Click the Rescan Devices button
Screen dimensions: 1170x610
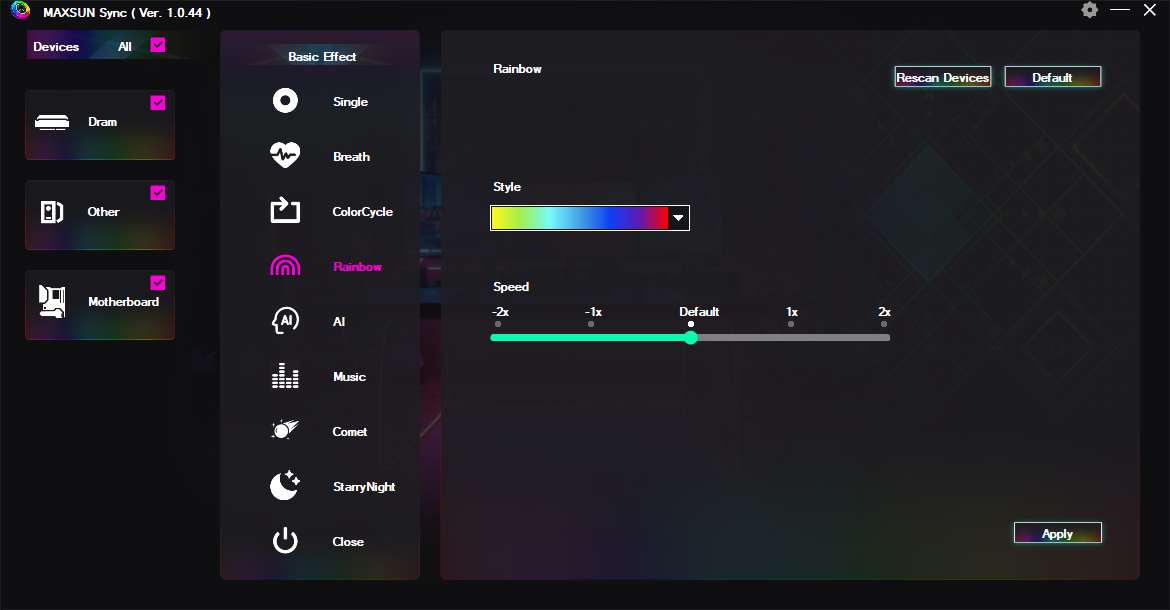click(943, 77)
